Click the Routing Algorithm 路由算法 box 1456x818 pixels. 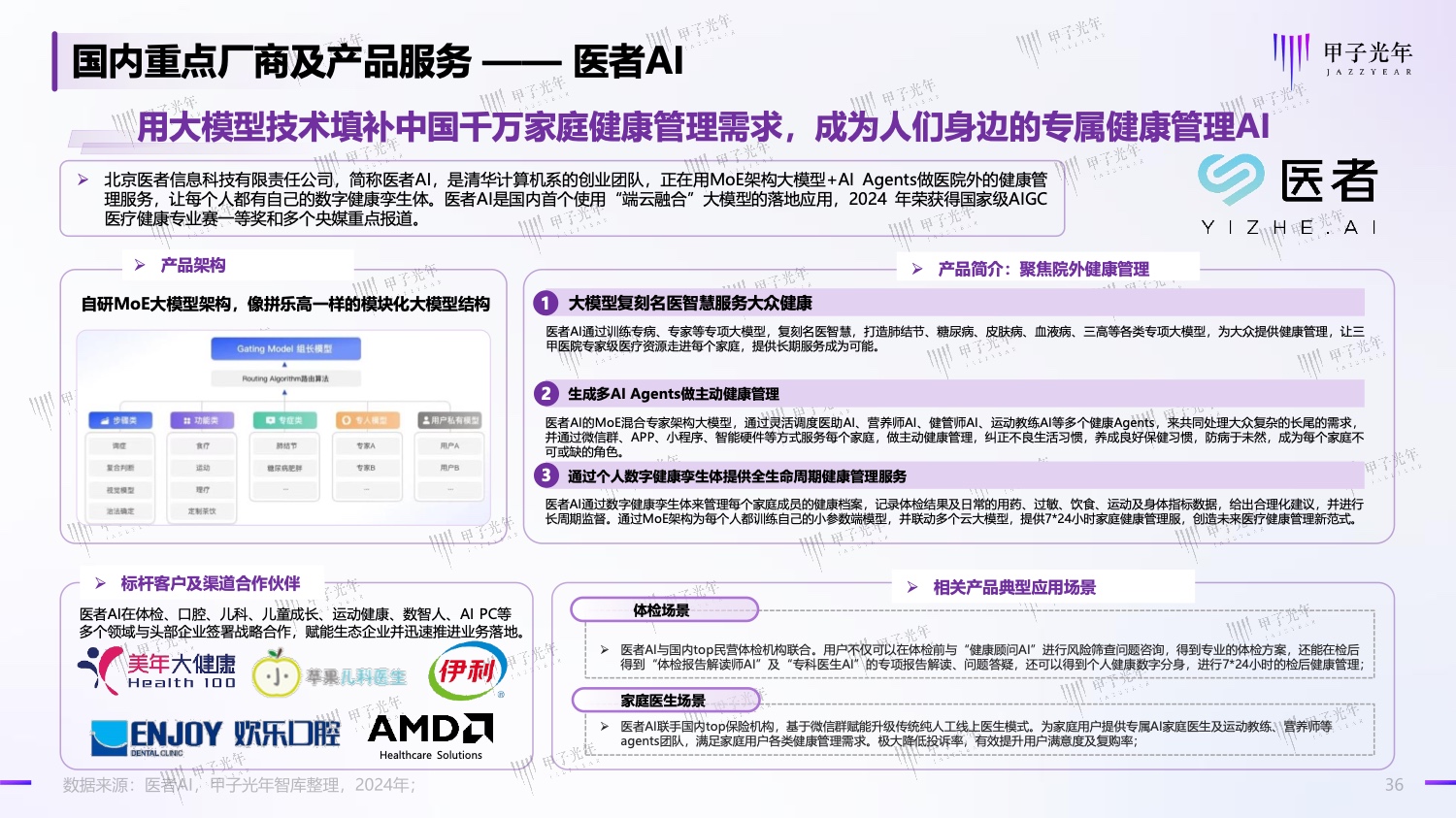point(284,378)
